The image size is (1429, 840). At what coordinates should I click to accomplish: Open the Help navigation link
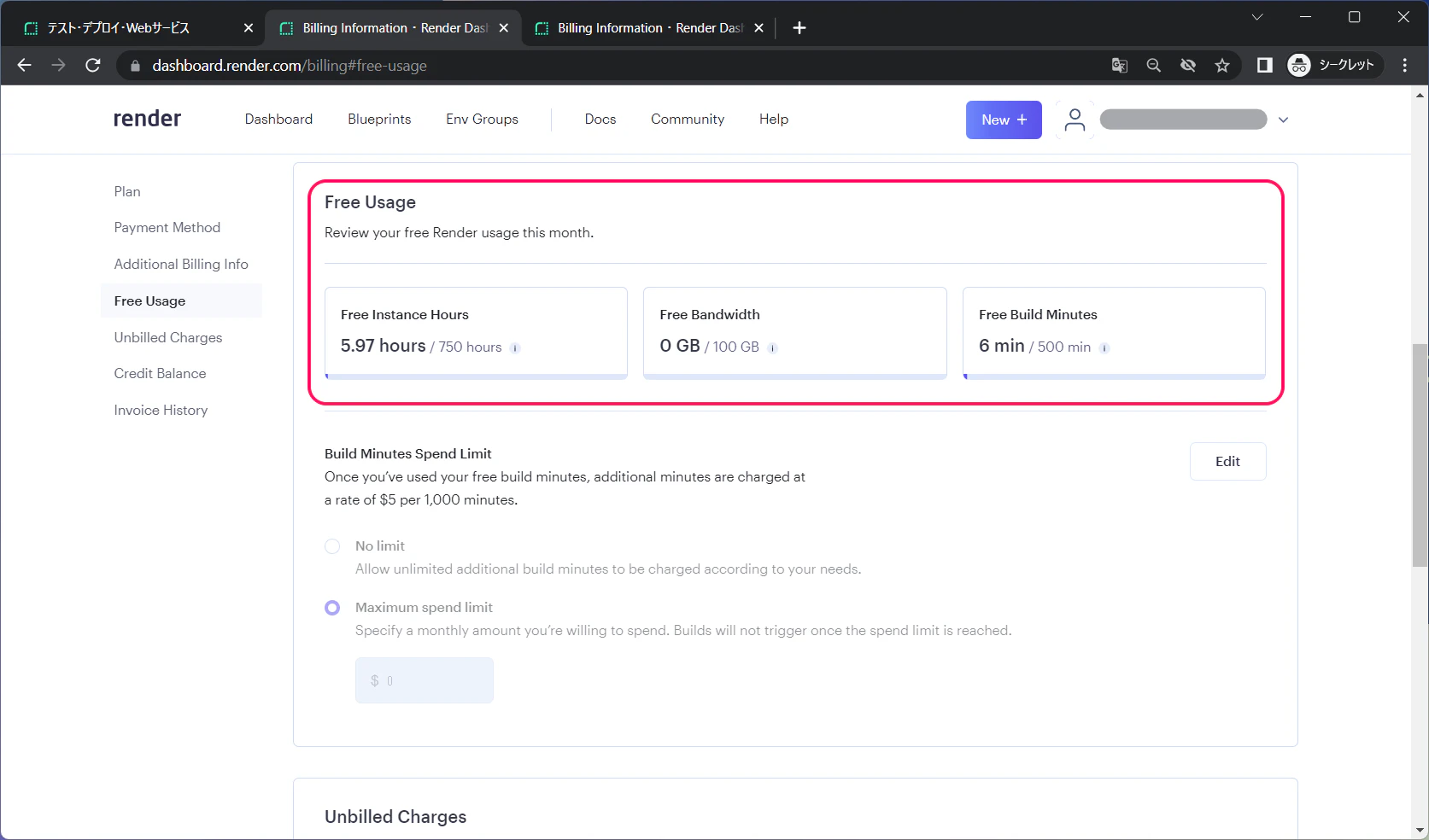[x=774, y=120]
